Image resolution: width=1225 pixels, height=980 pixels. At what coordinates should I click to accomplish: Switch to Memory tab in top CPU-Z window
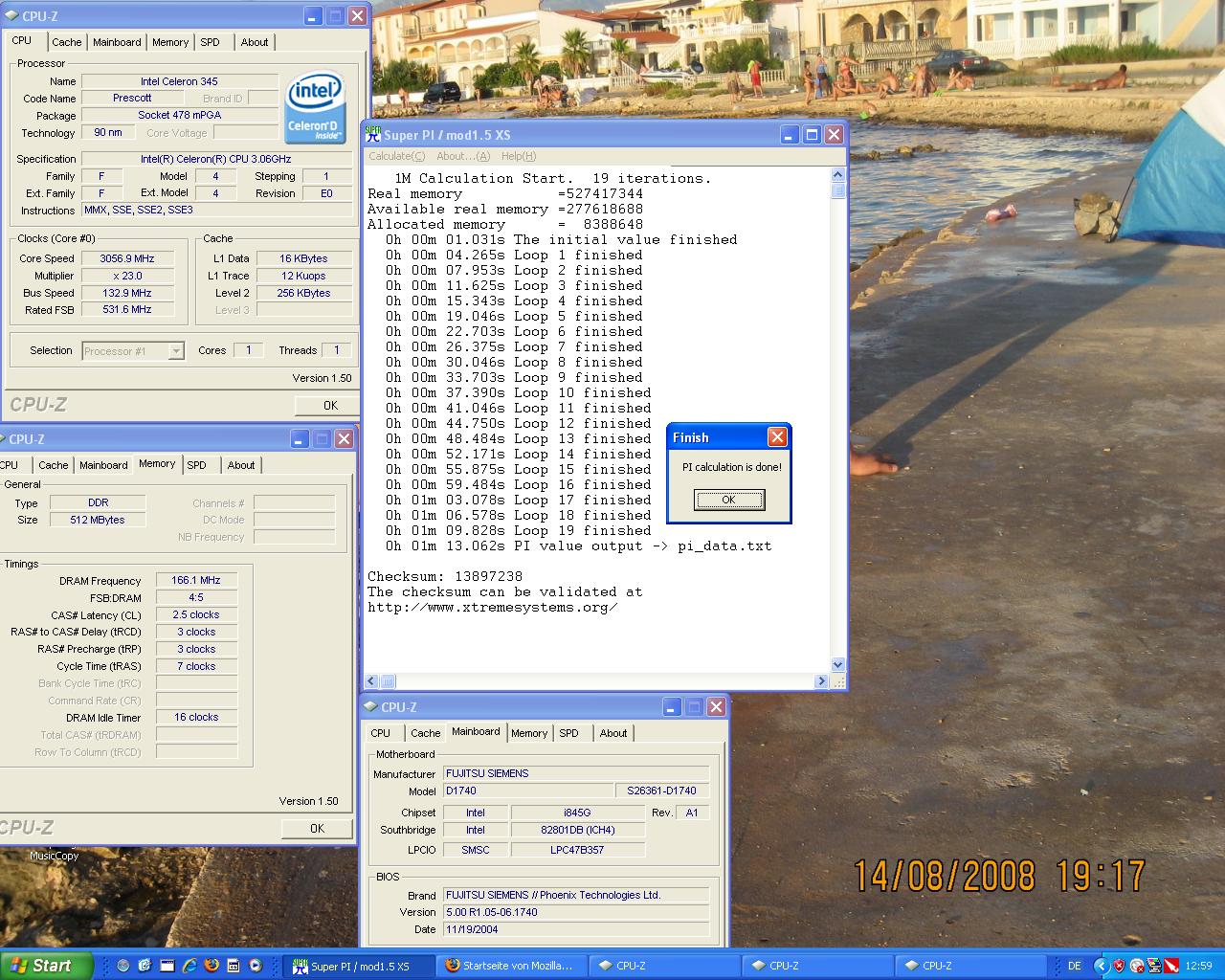coord(170,42)
